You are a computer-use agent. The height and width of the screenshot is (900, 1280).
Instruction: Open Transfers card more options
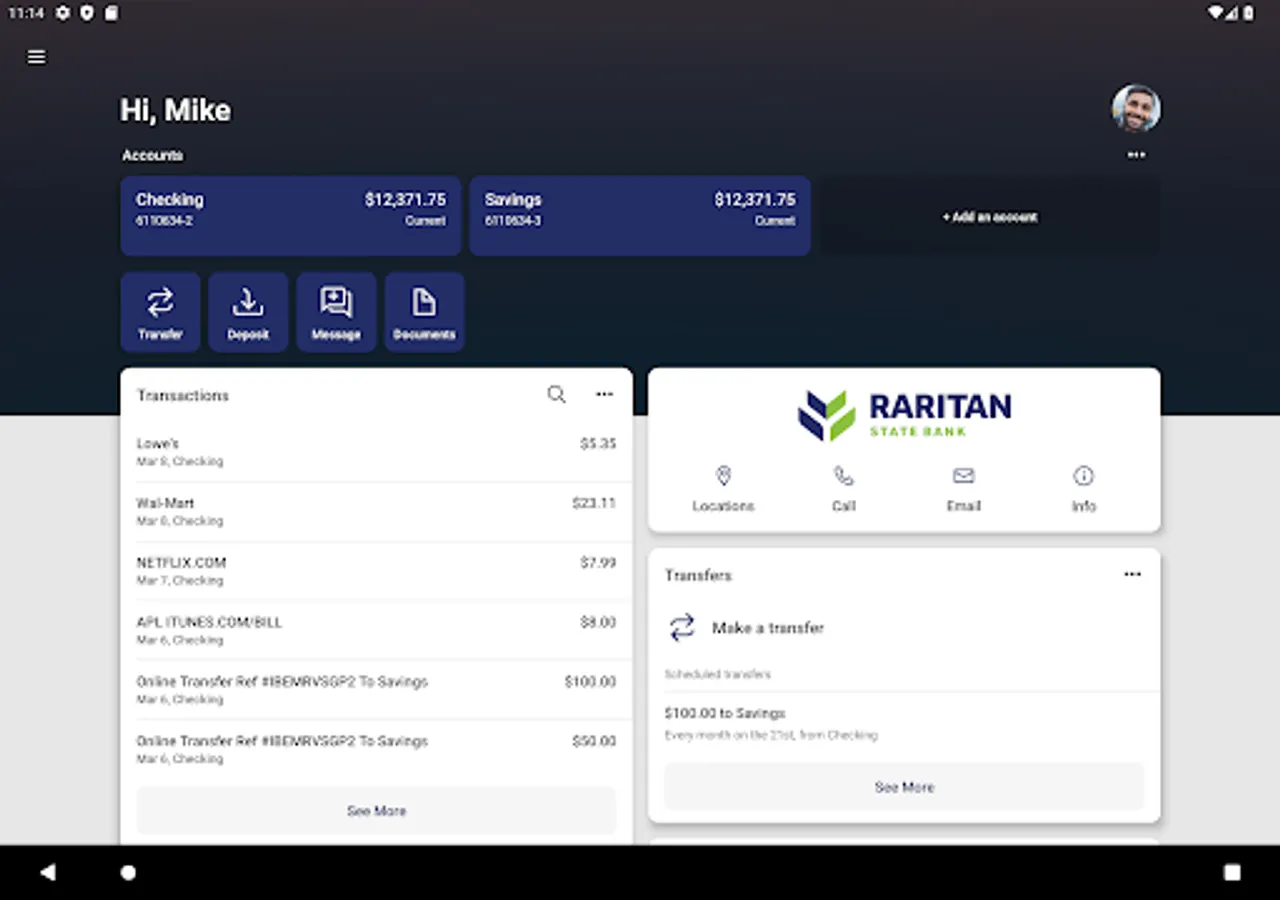pyautogui.click(x=1132, y=575)
